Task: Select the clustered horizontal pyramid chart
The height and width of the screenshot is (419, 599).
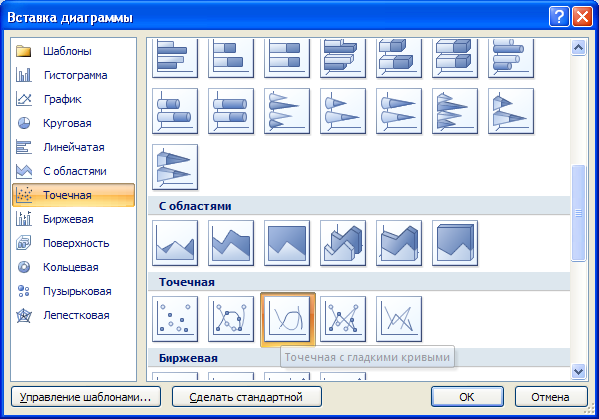Action: click(x=455, y=111)
